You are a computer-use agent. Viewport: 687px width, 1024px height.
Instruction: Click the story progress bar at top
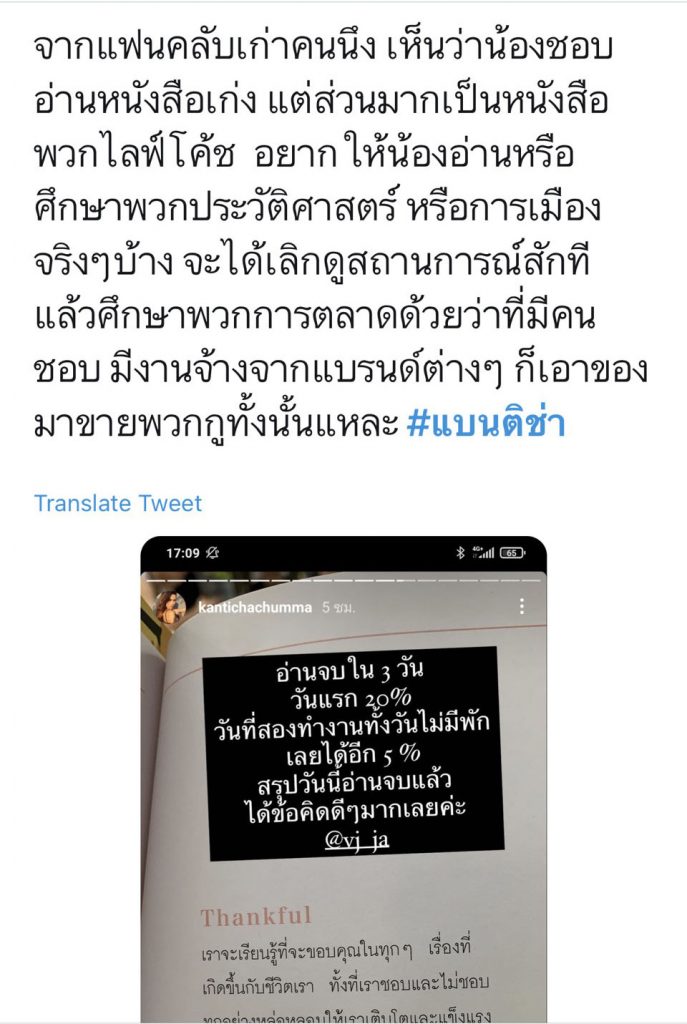tap(344, 580)
